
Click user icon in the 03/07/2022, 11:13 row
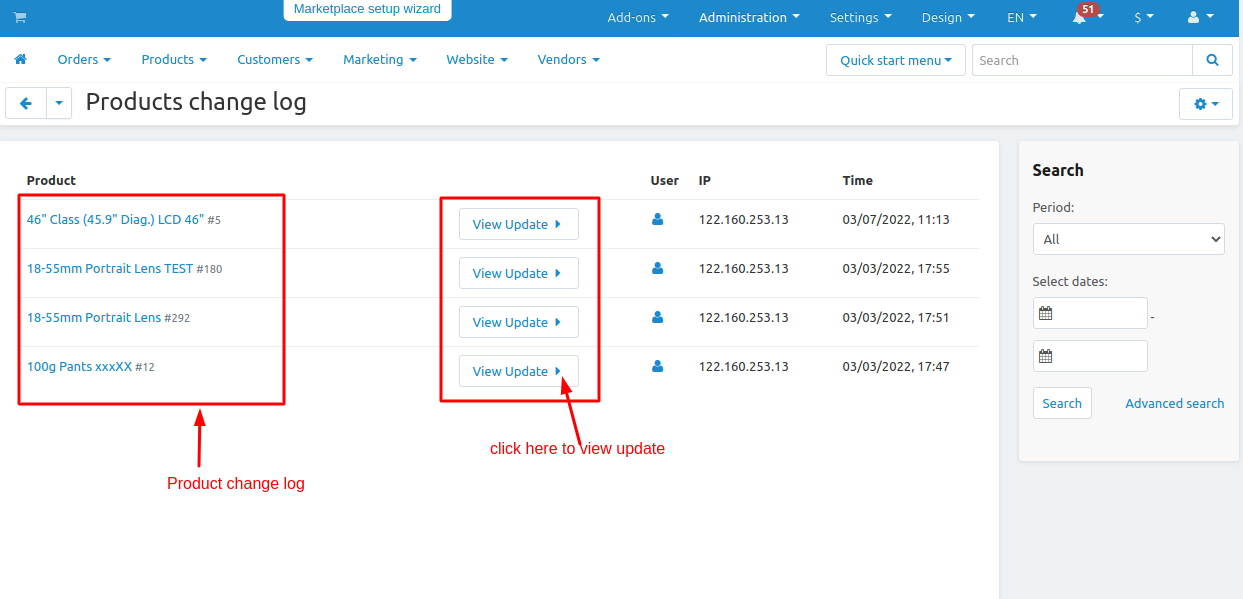pyautogui.click(x=657, y=219)
